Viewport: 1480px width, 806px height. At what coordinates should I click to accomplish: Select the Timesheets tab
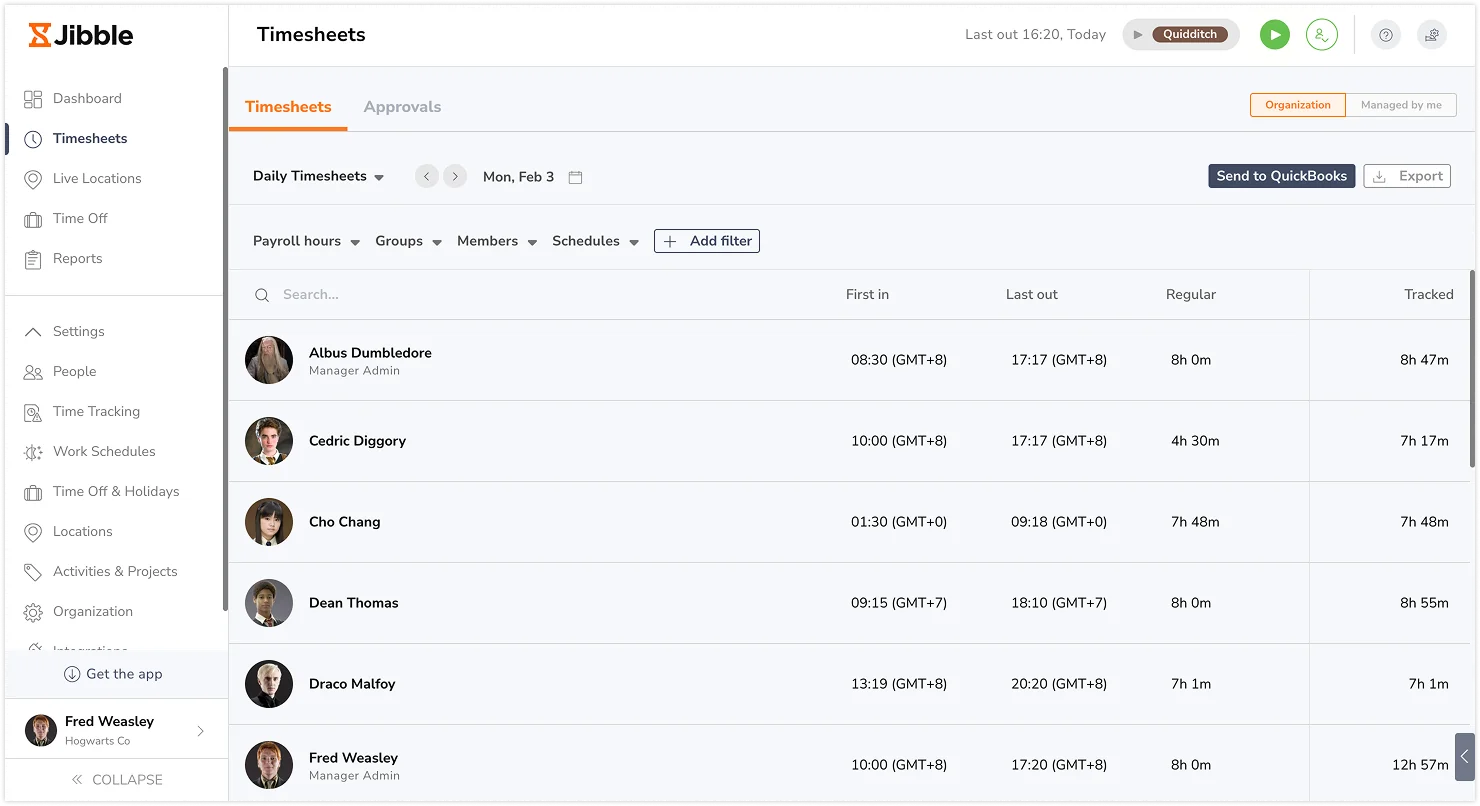click(x=288, y=107)
